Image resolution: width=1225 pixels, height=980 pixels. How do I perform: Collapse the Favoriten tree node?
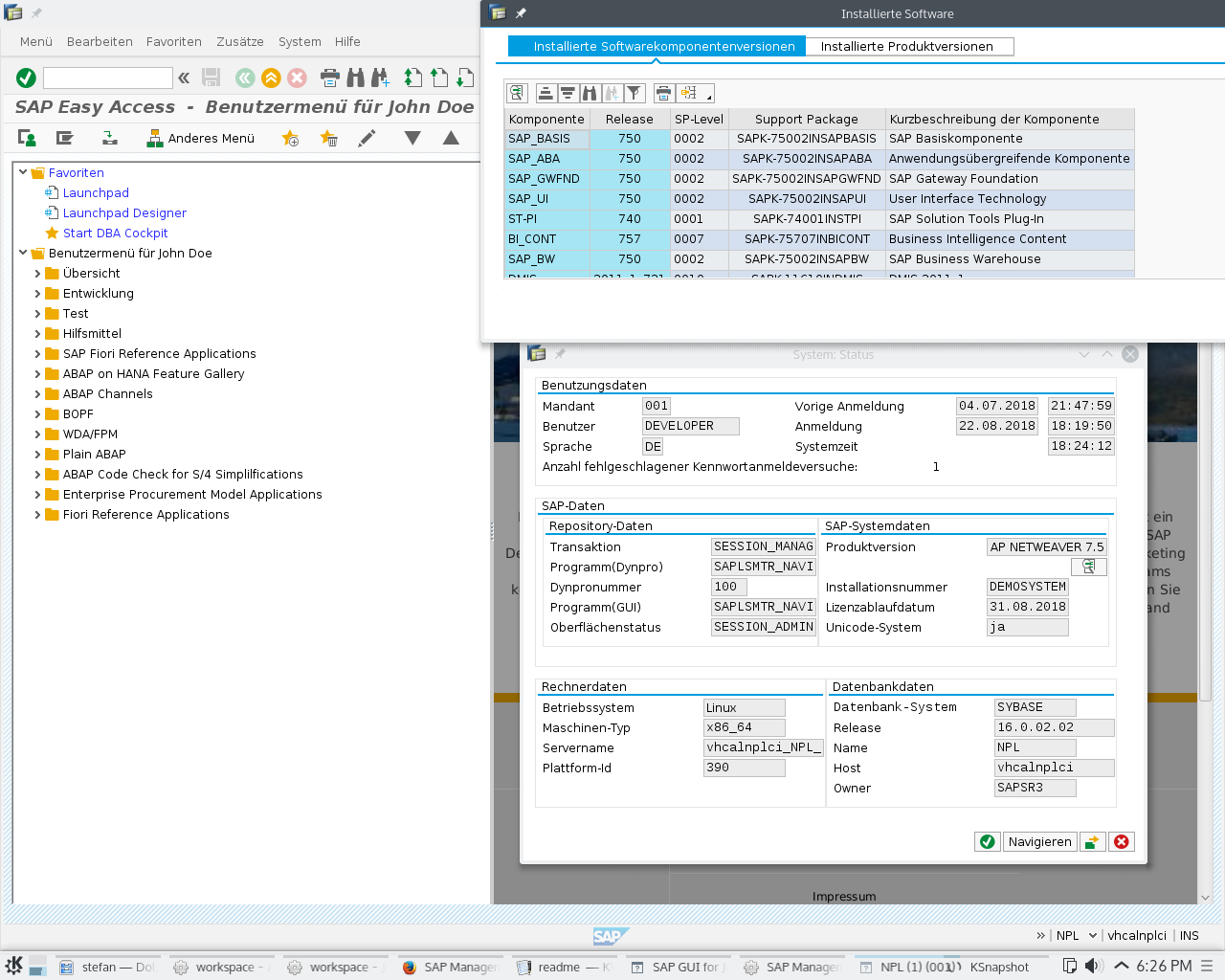coord(23,173)
